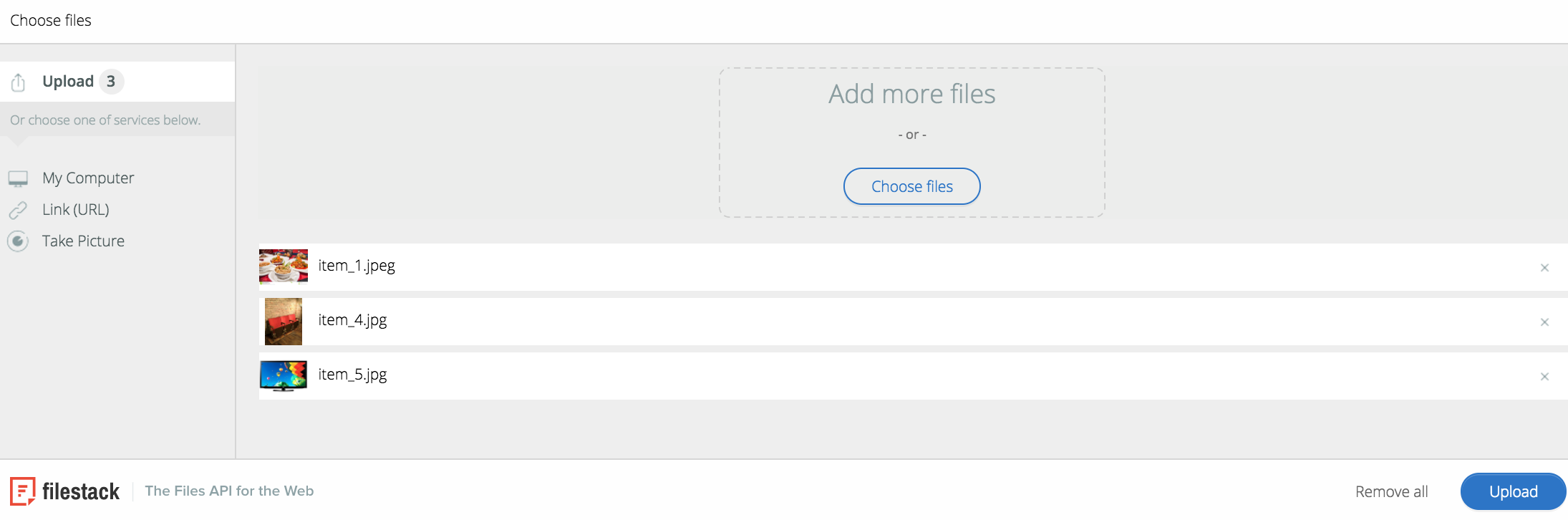Click the upload arrow icon in sidebar

point(19,82)
